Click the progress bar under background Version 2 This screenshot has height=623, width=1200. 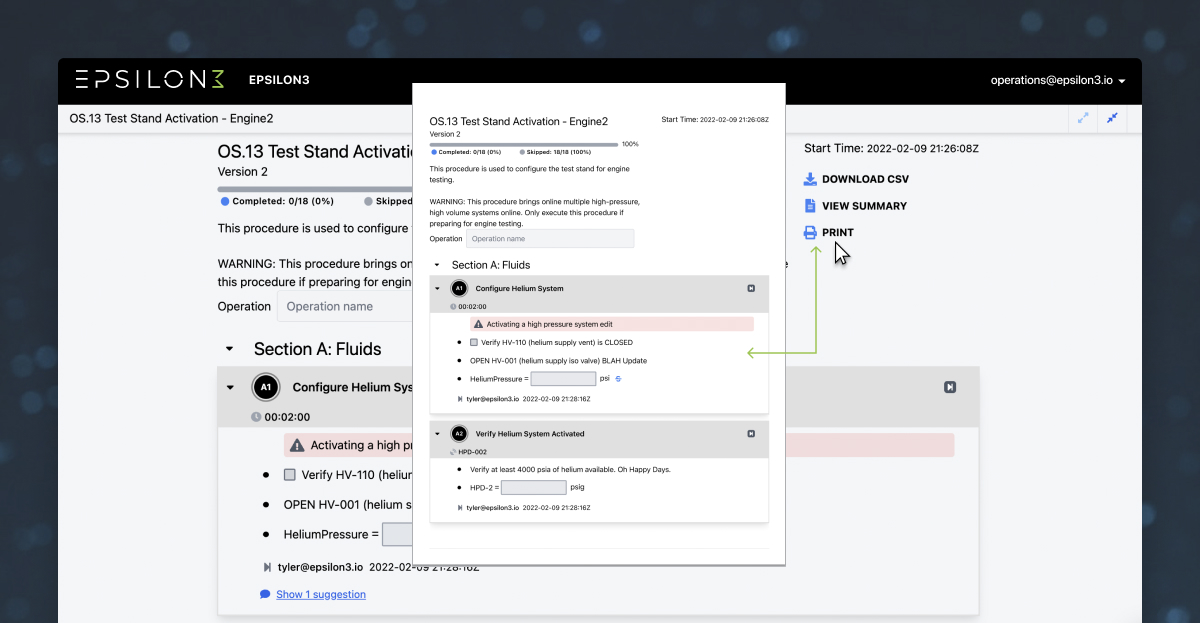[315, 188]
